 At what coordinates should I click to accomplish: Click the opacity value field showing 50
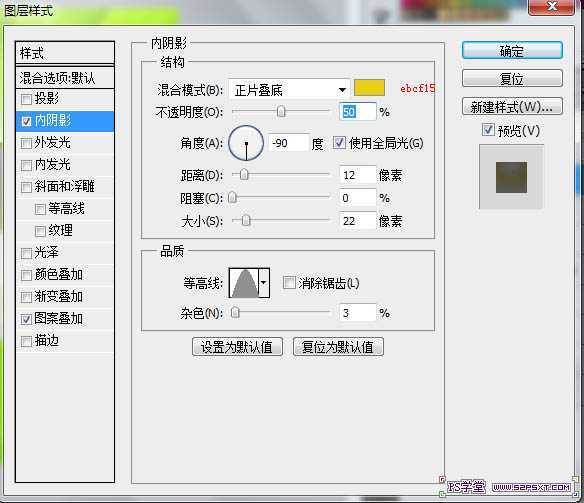(x=357, y=112)
